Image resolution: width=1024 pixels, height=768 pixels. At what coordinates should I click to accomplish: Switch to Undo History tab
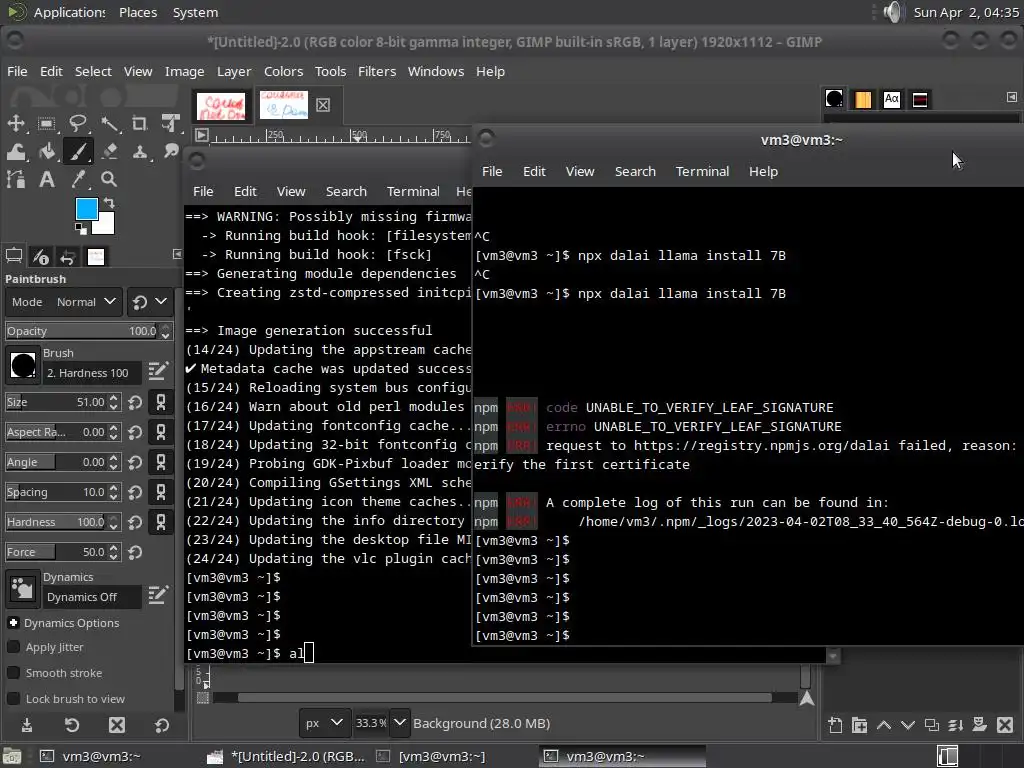pos(67,257)
